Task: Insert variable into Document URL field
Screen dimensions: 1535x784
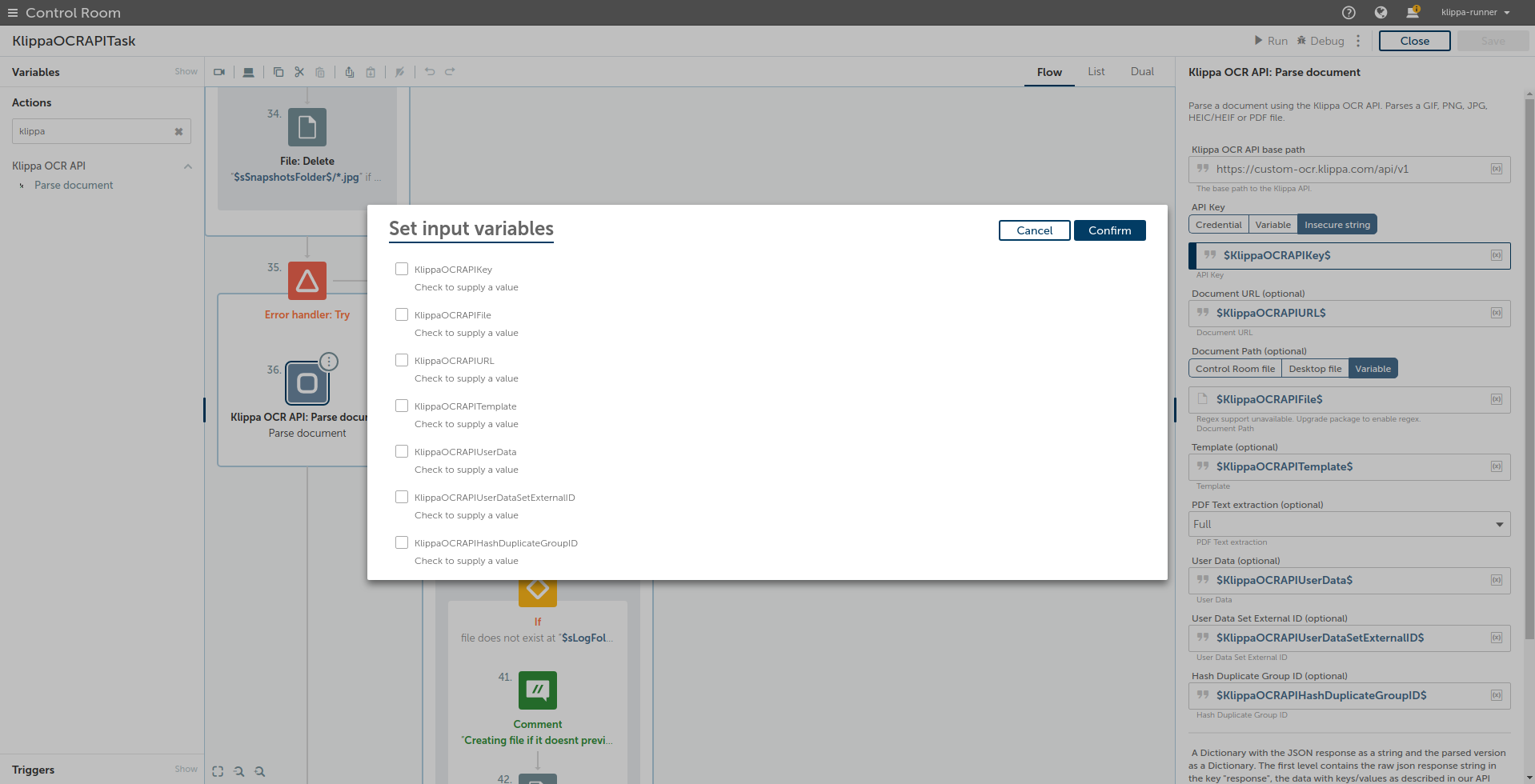Action: 1496,313
